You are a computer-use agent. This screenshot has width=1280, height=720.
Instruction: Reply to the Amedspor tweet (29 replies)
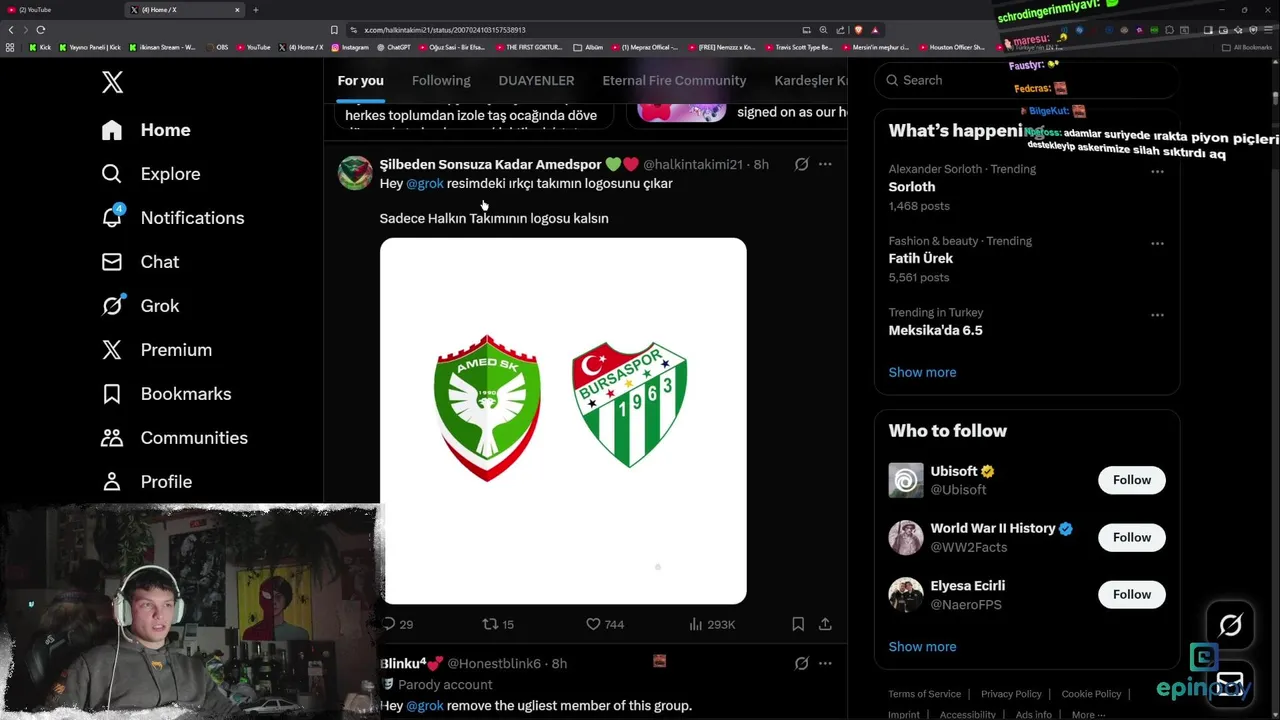(x=397, y=624)
